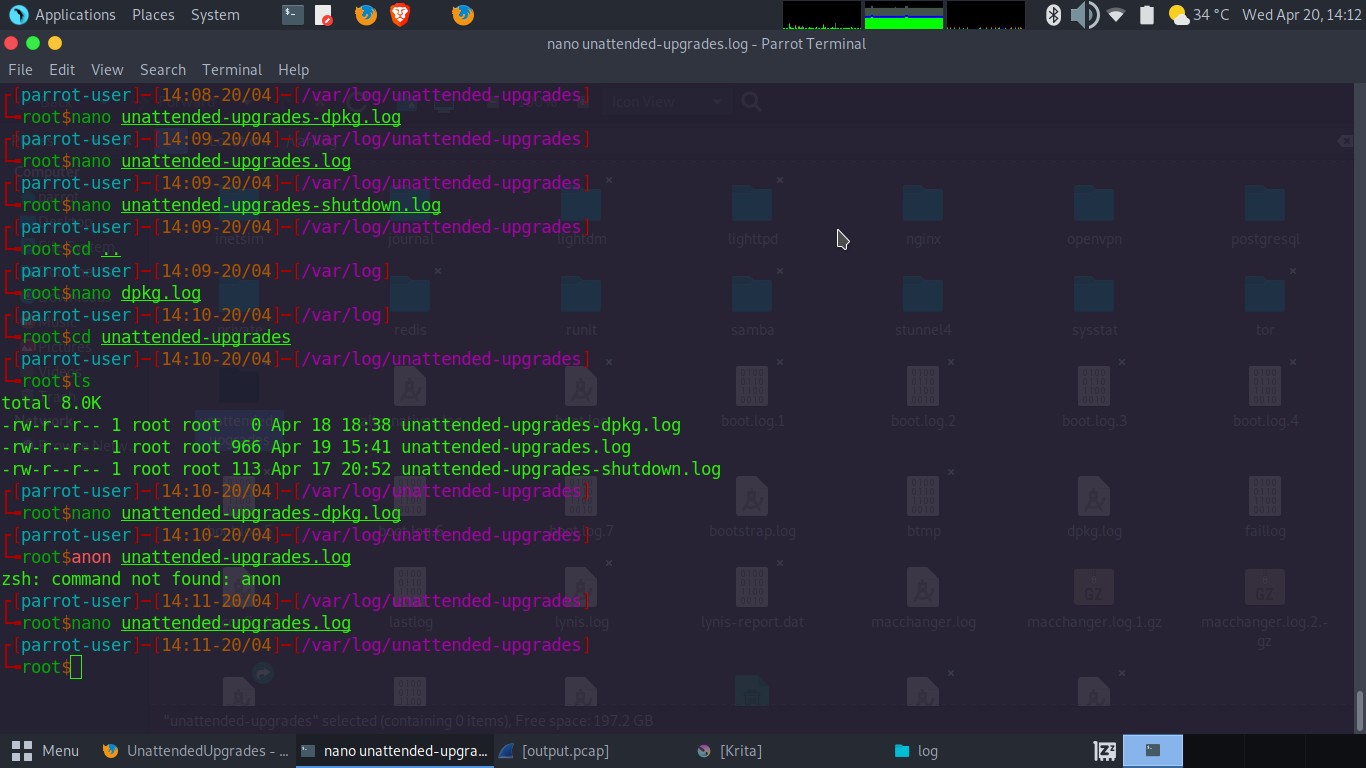Click the green window button in title bar
Screen dimensions: 1366x768
click(33, 43)
